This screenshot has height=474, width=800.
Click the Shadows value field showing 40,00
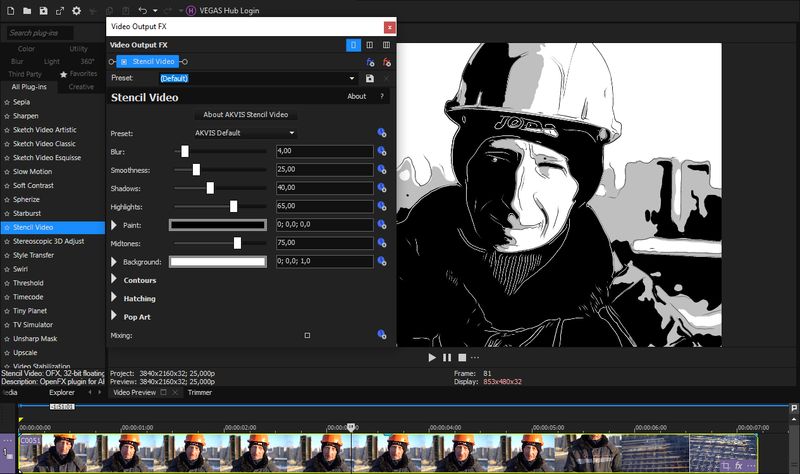(x=324, y=188)
